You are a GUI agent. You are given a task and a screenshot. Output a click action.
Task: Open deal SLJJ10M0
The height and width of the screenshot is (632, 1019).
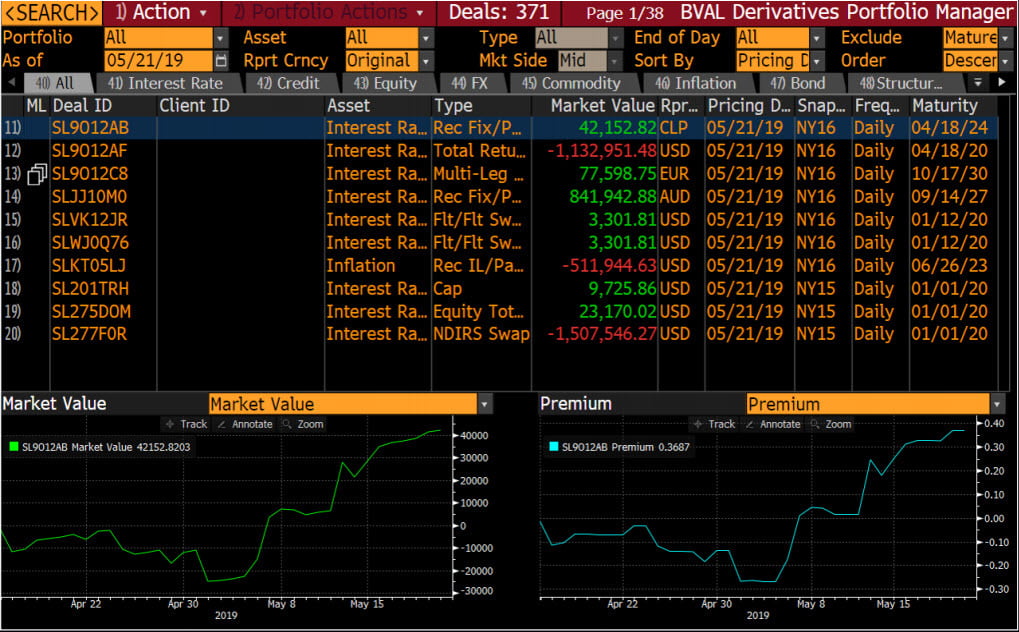coord(90,197)
